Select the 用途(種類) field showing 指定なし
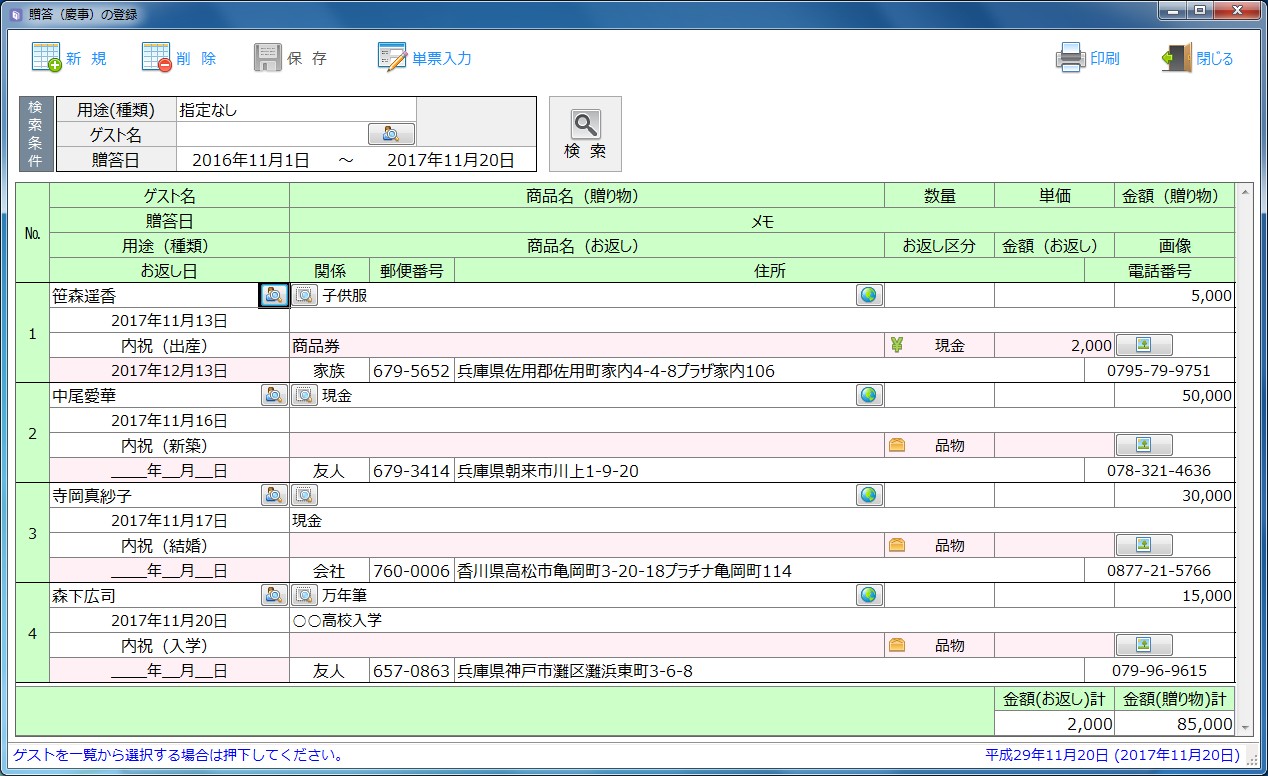The height and width of the screenshot is (776, 1268). [295, 110]
